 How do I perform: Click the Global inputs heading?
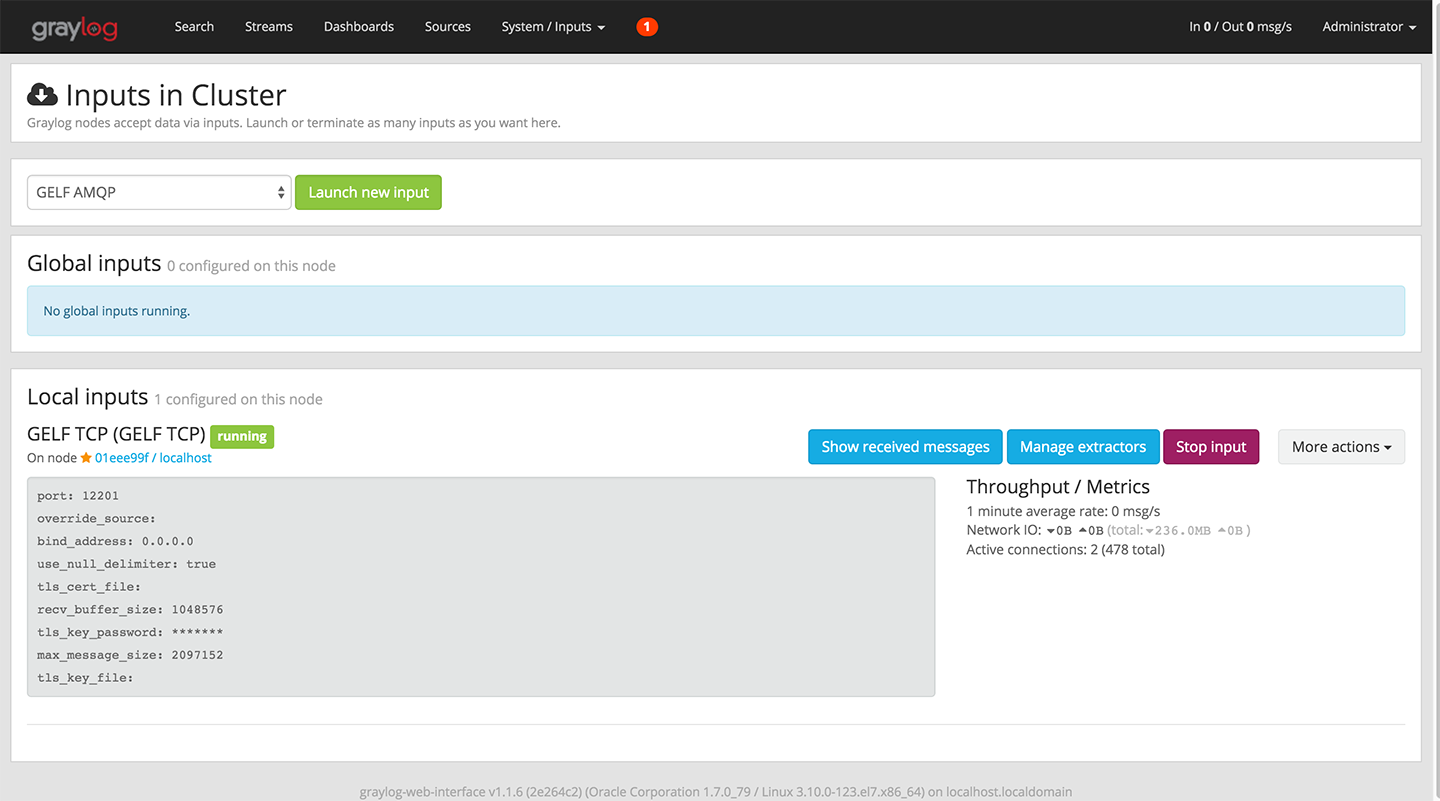pyautogui.click(x=94, y=263)
